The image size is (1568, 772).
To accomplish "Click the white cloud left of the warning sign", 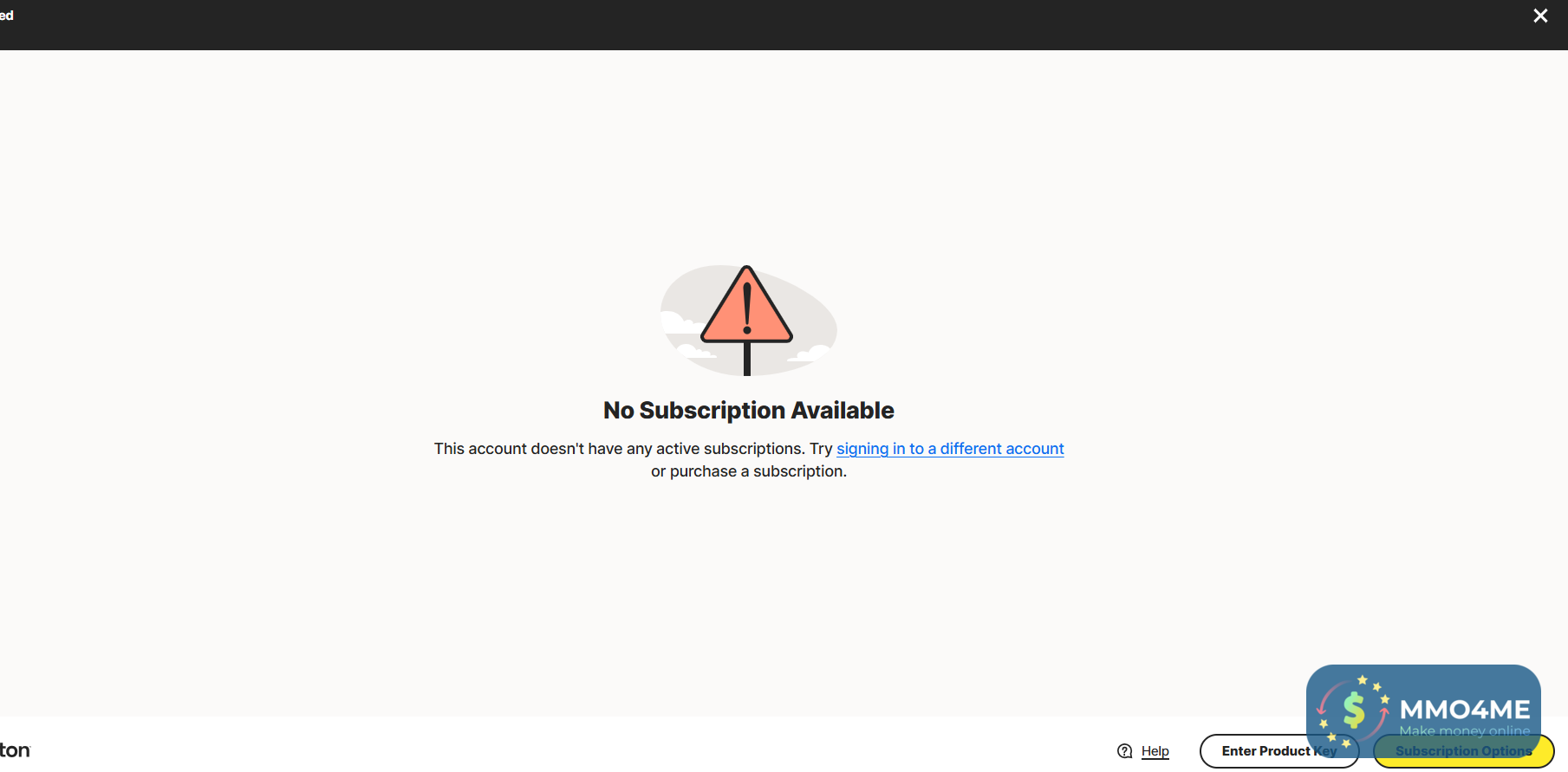I will pos(682,322).
